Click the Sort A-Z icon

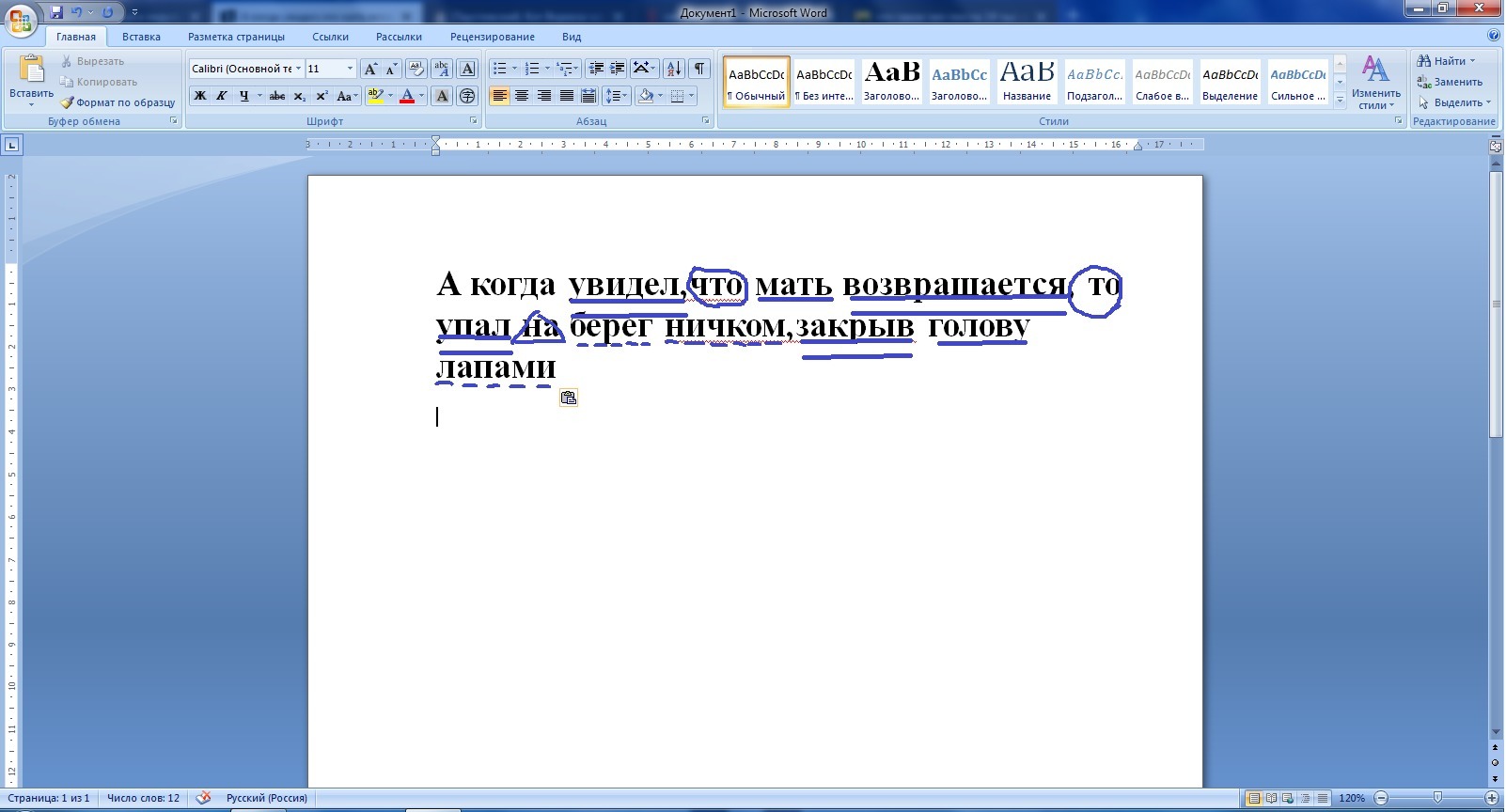pyautogui.click(x=673, y=69)
